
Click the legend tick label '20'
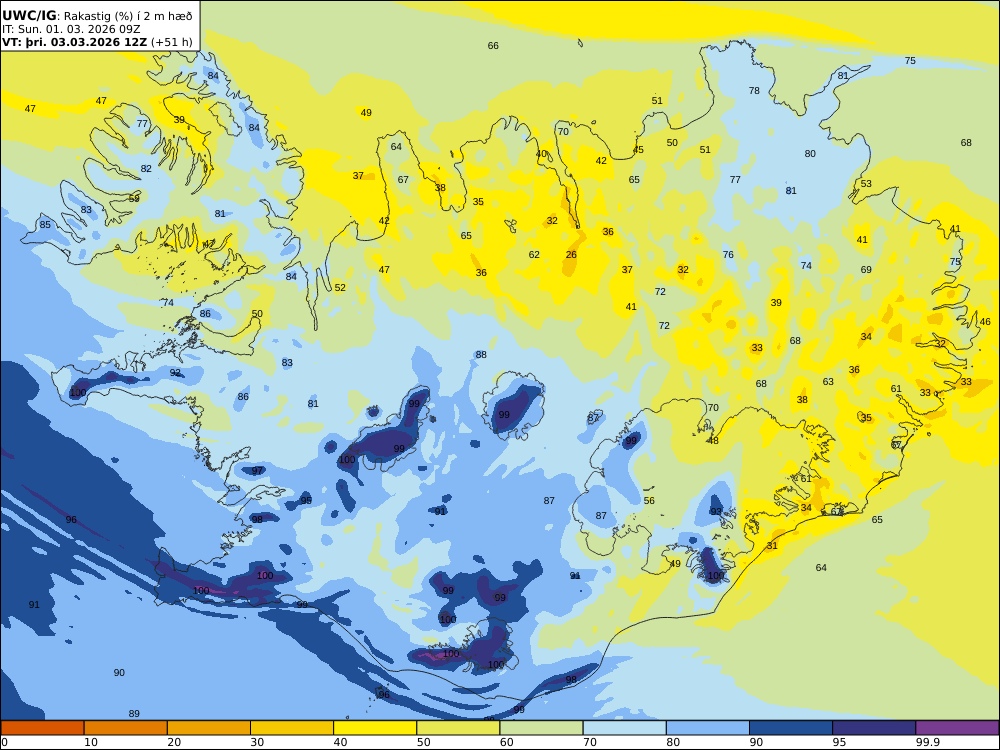tap(174, 742)
